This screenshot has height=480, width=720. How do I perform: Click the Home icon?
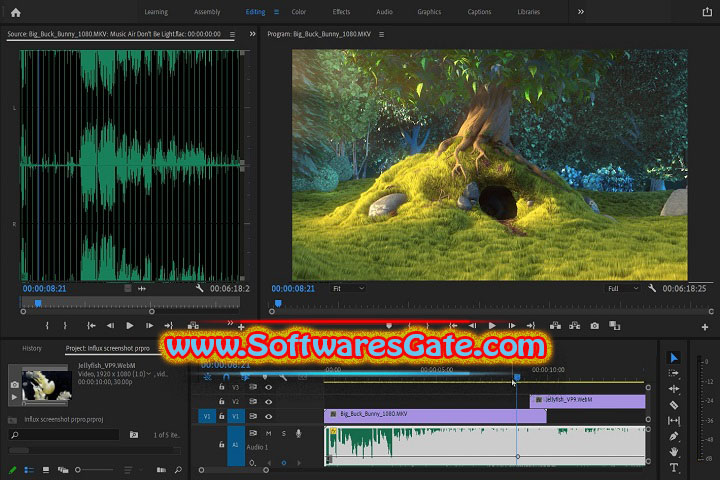(16, 12)
